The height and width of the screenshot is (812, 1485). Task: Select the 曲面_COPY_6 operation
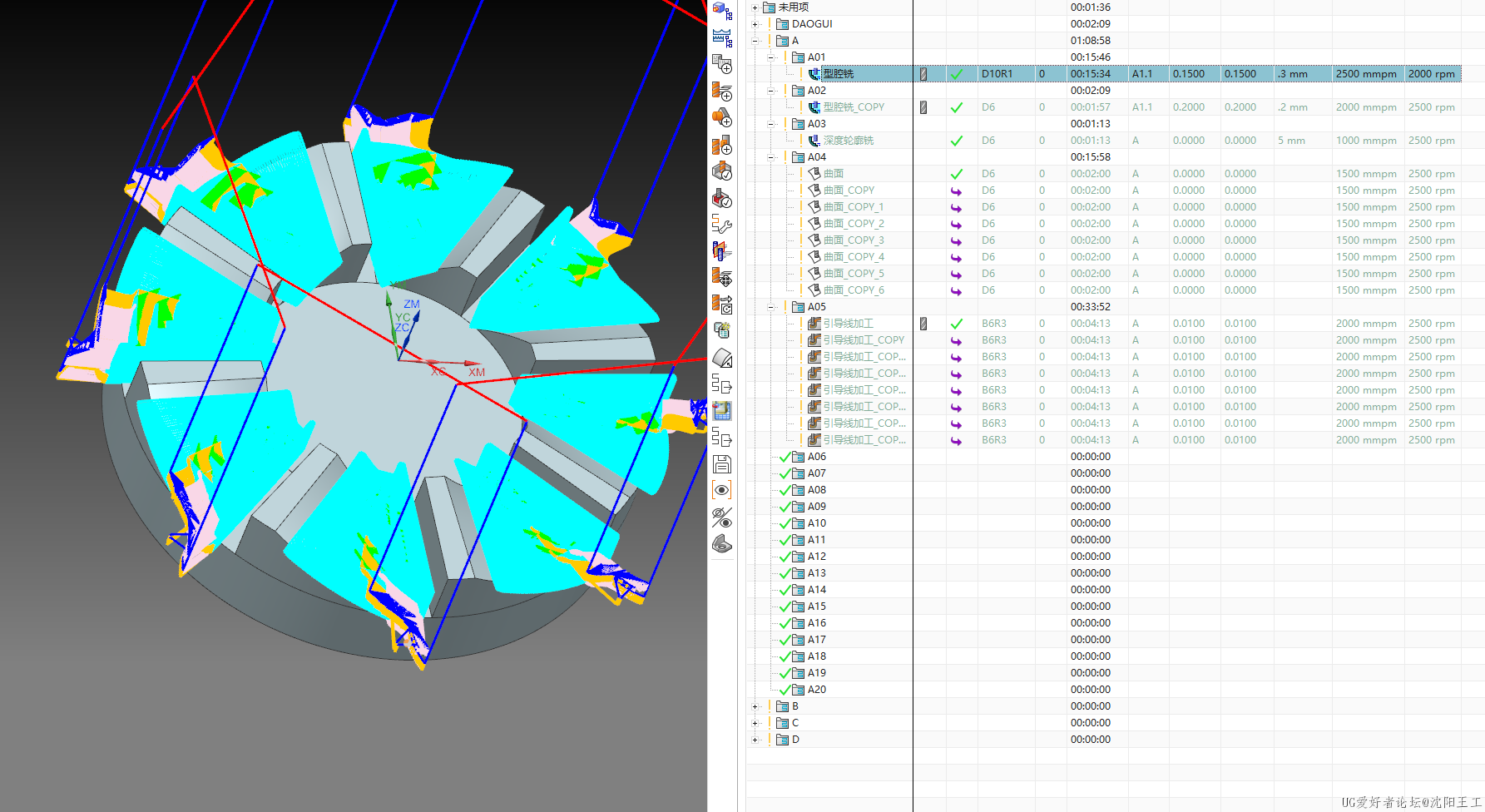click(x=854, y=290)
